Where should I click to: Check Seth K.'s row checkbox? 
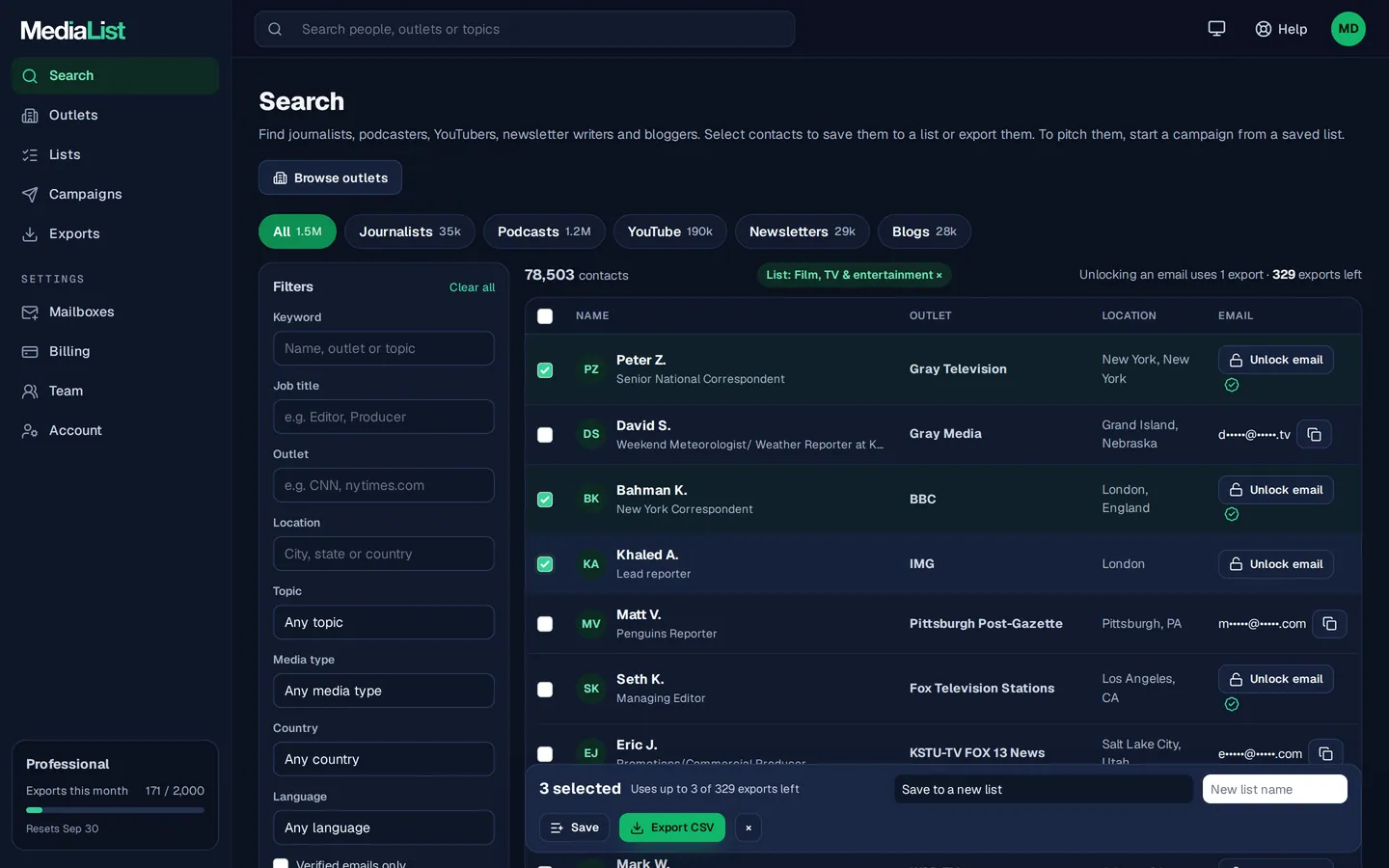545,690
